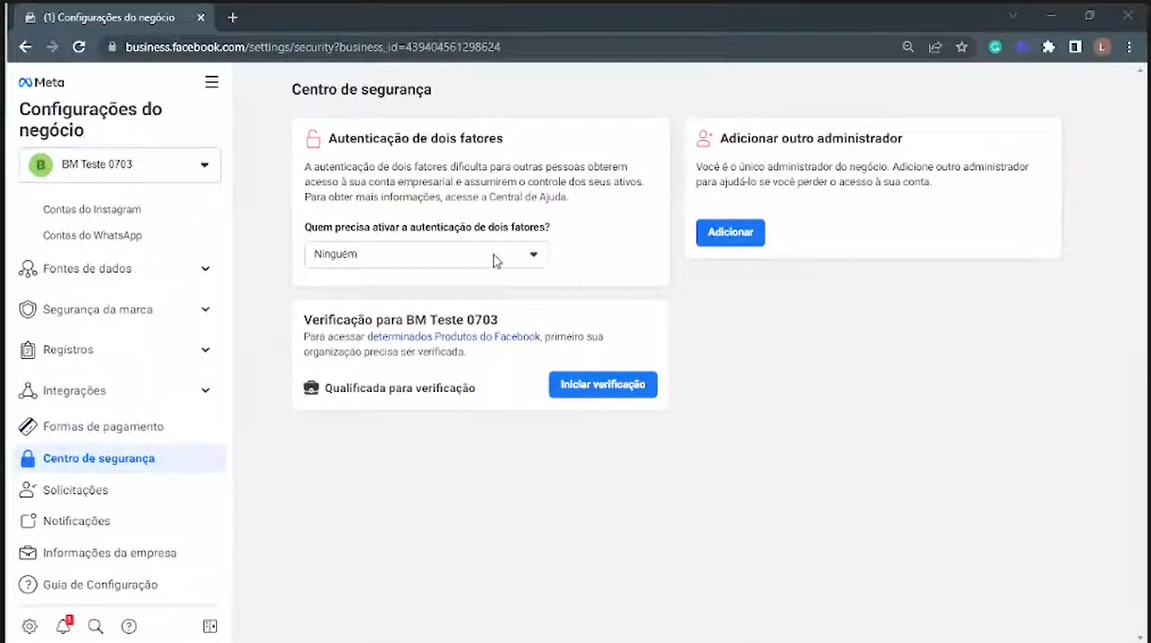Image resolution: width=1151 pixels, height=643 pixels.
Task: Close the Configurações do negócio browser tab
Action: coord(200,18)
